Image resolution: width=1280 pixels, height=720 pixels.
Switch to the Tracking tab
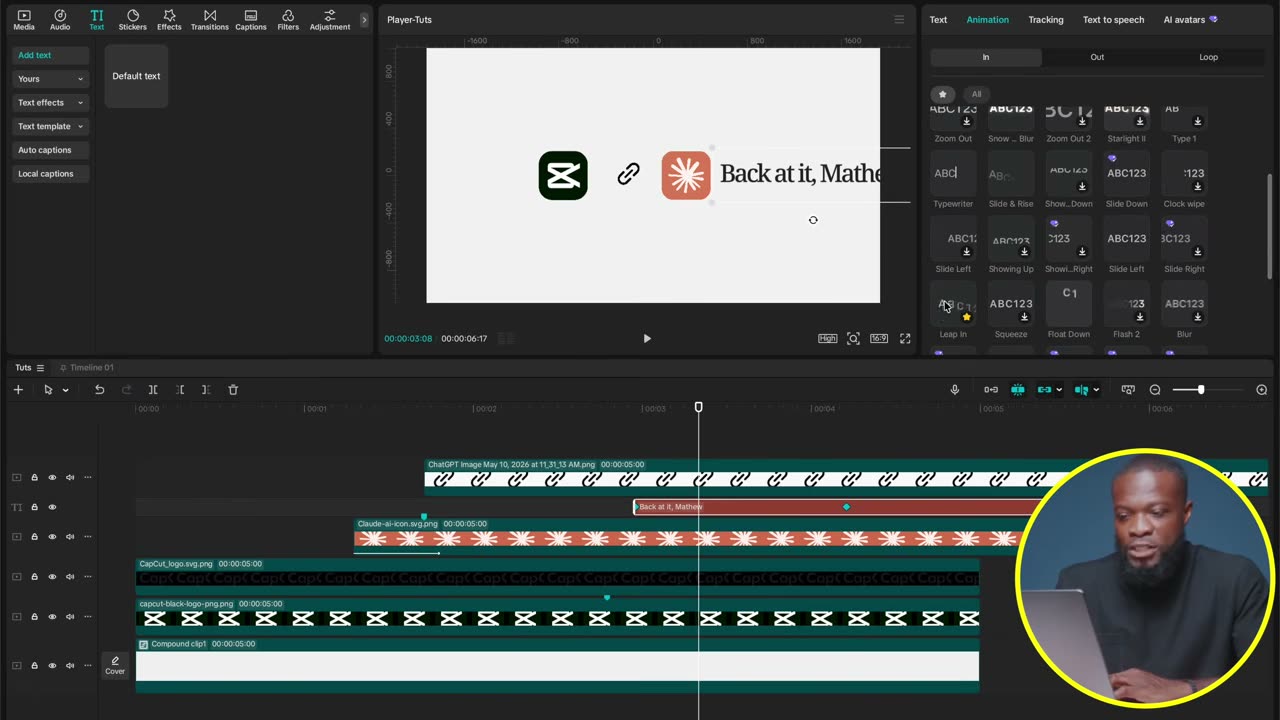pos(1046,20)
